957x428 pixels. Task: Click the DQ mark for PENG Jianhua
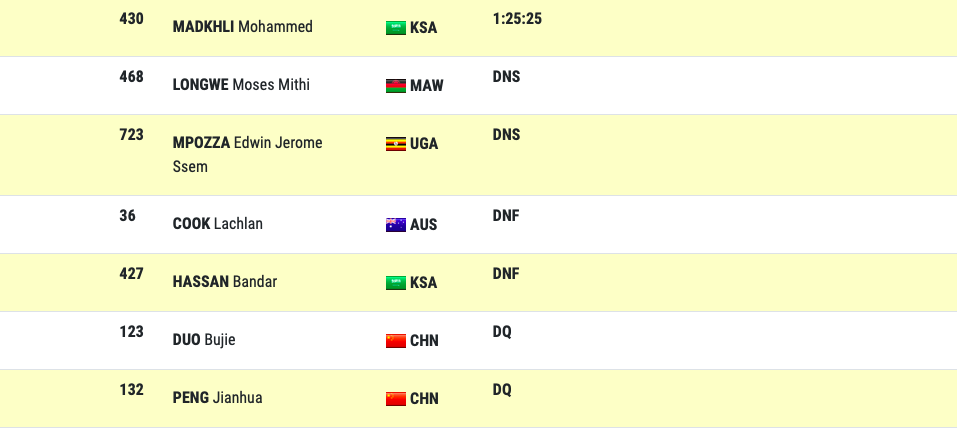click(x=502, y=390)
